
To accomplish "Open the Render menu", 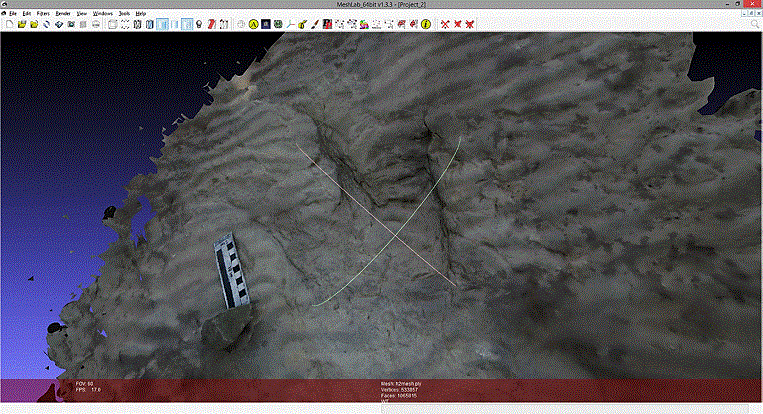I will (63, 13).
